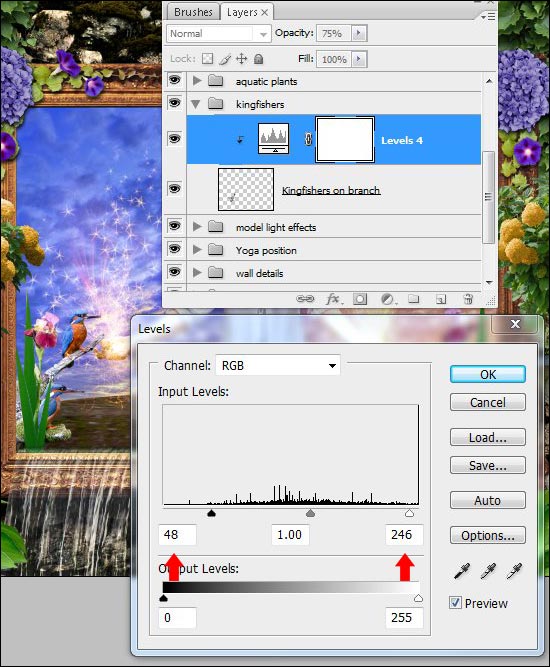Viewport: 550px width, 667px height.
Task: Click the Options... button
Action: 487,535
